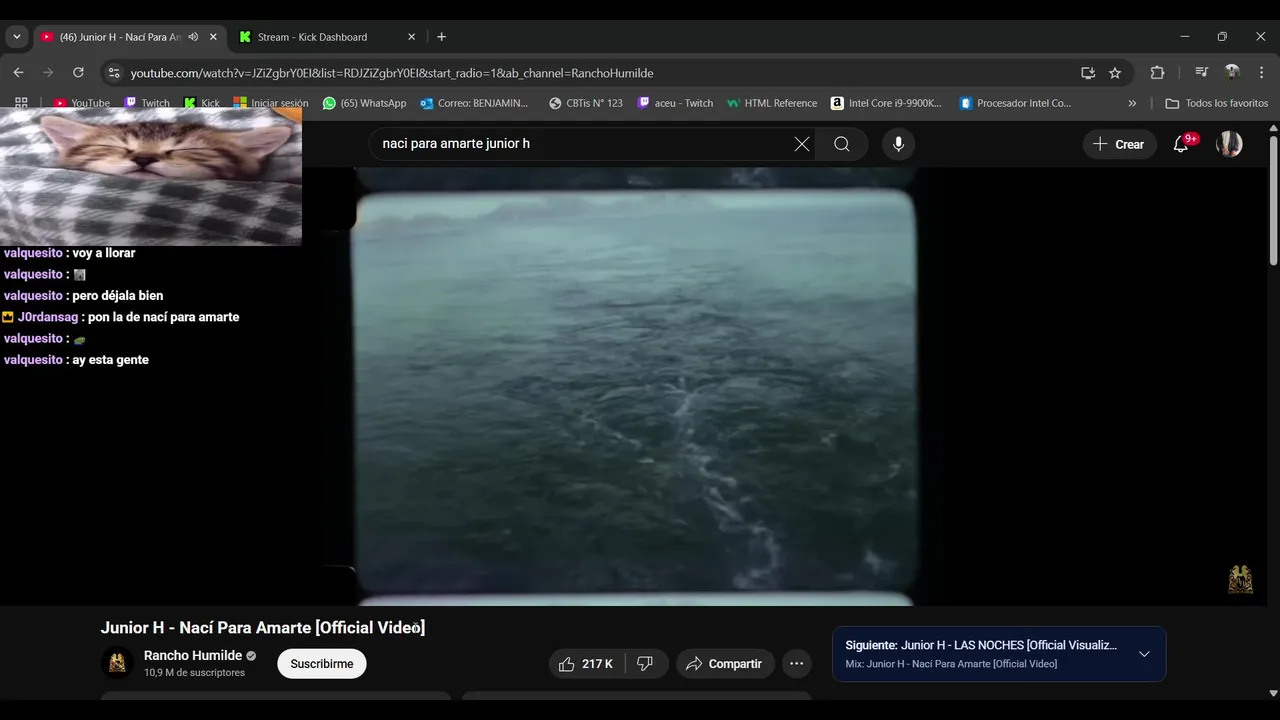
Task: Clear the YouTube search text
Action: 802,144
